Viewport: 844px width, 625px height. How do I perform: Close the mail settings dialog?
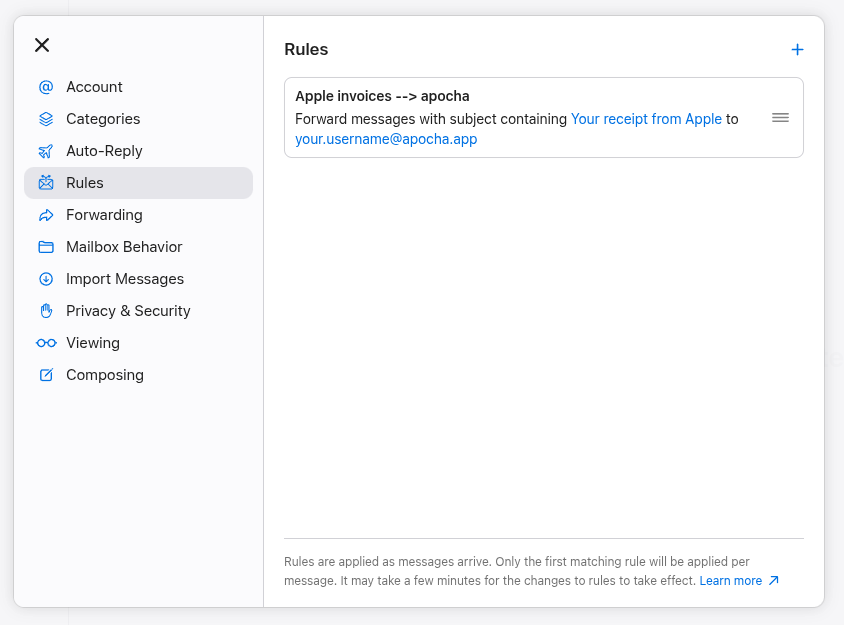(x=42, y=45)
